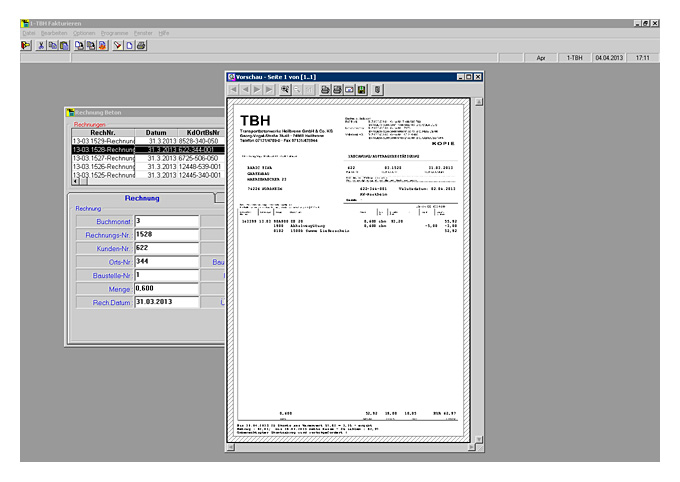Click cell 8528-340-050 in invoice list

tap(199, 141)
